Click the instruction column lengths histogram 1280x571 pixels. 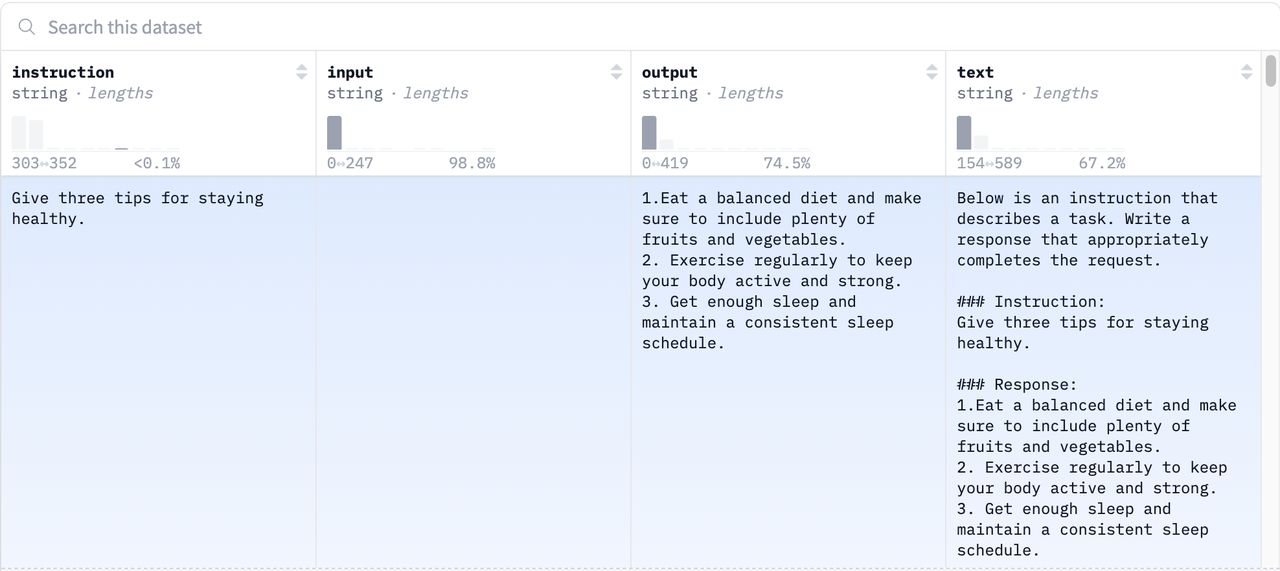[x=96, y=134]
